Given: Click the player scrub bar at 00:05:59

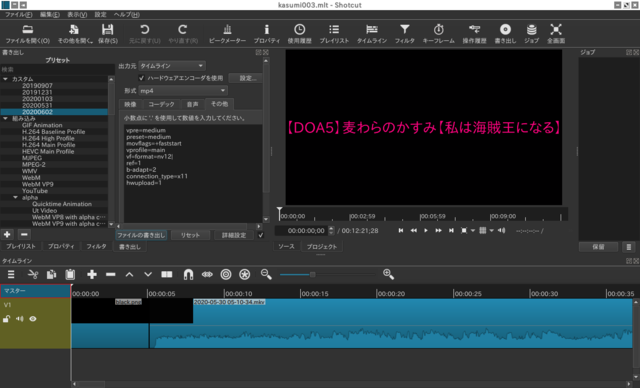Looking at the screenshot, I should 421,216.
